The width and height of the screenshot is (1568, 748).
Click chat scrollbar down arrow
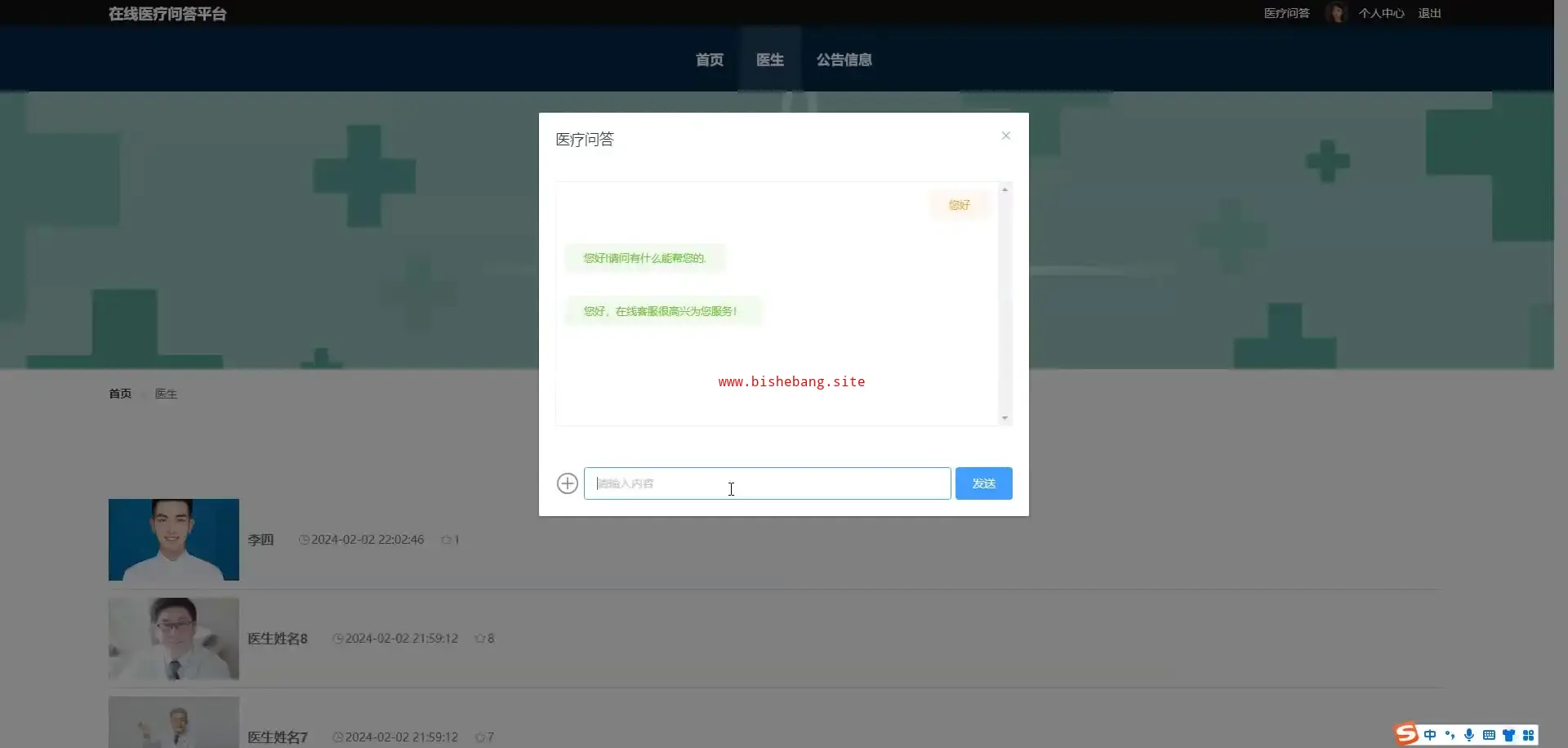coord(1005,418)
